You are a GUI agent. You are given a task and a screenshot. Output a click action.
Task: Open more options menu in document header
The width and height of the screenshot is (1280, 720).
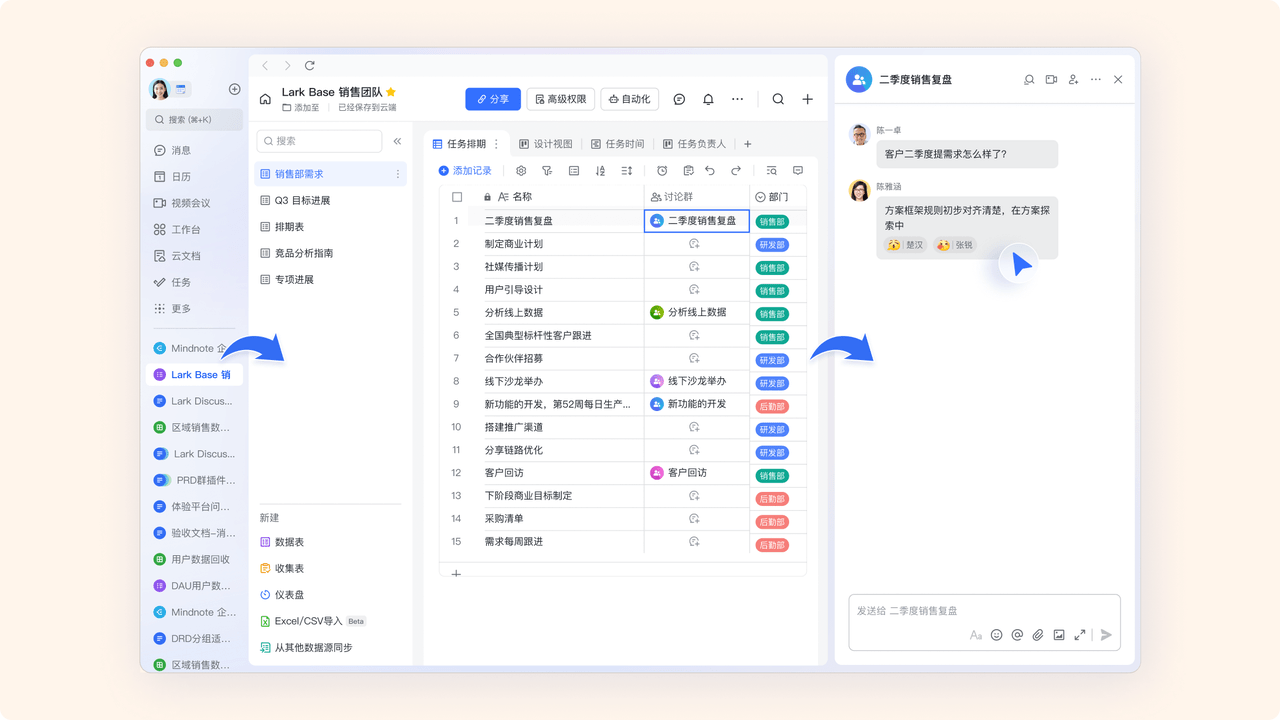coord(737,99)
